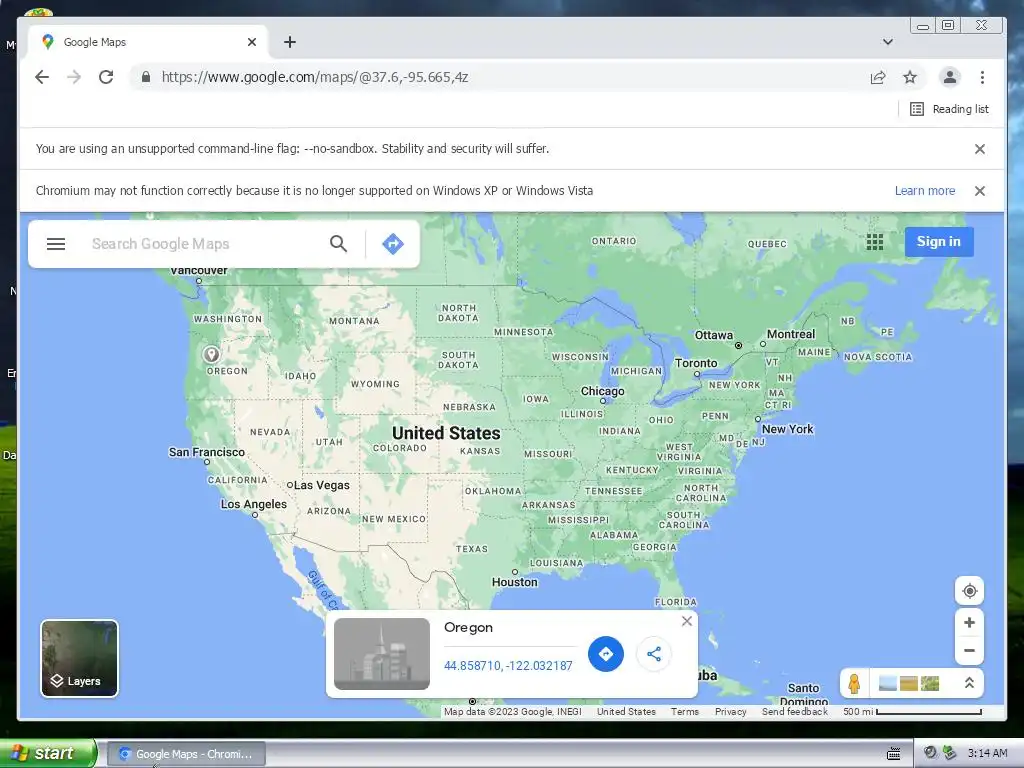This screenshot has width=1024, height=768.
Task: Click the United States country label
Action: coord(446,433)
